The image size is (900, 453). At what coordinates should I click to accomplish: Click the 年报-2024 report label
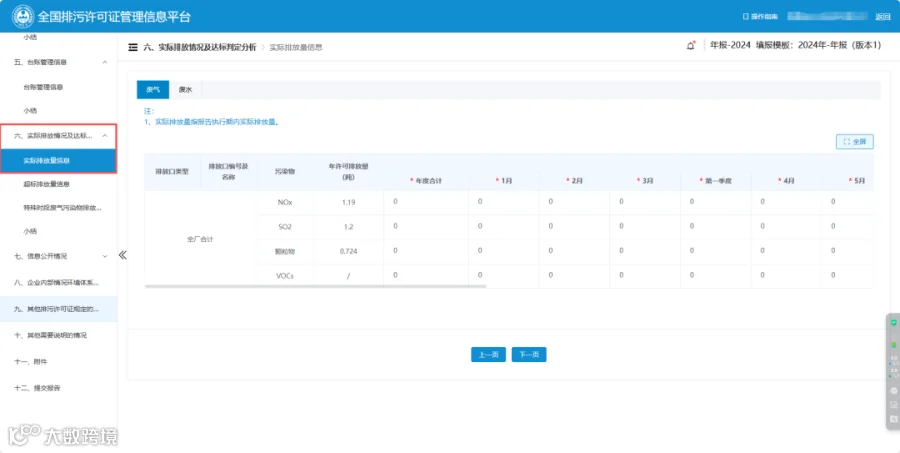pos(730,45)
